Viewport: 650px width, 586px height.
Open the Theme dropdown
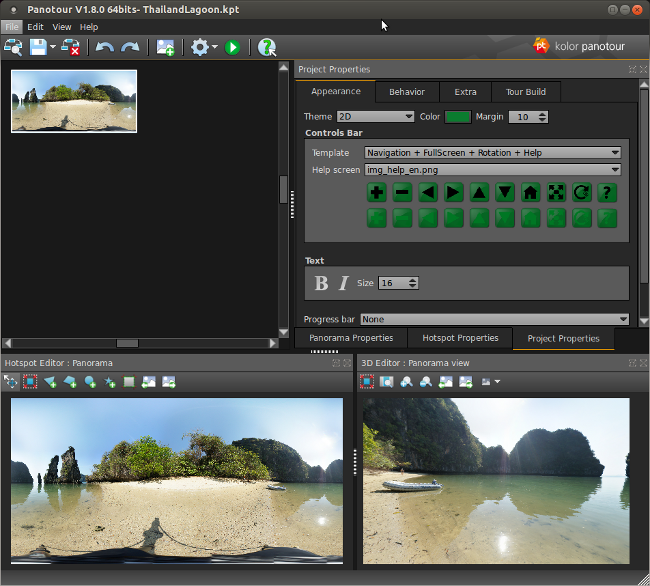pos(375,117)
